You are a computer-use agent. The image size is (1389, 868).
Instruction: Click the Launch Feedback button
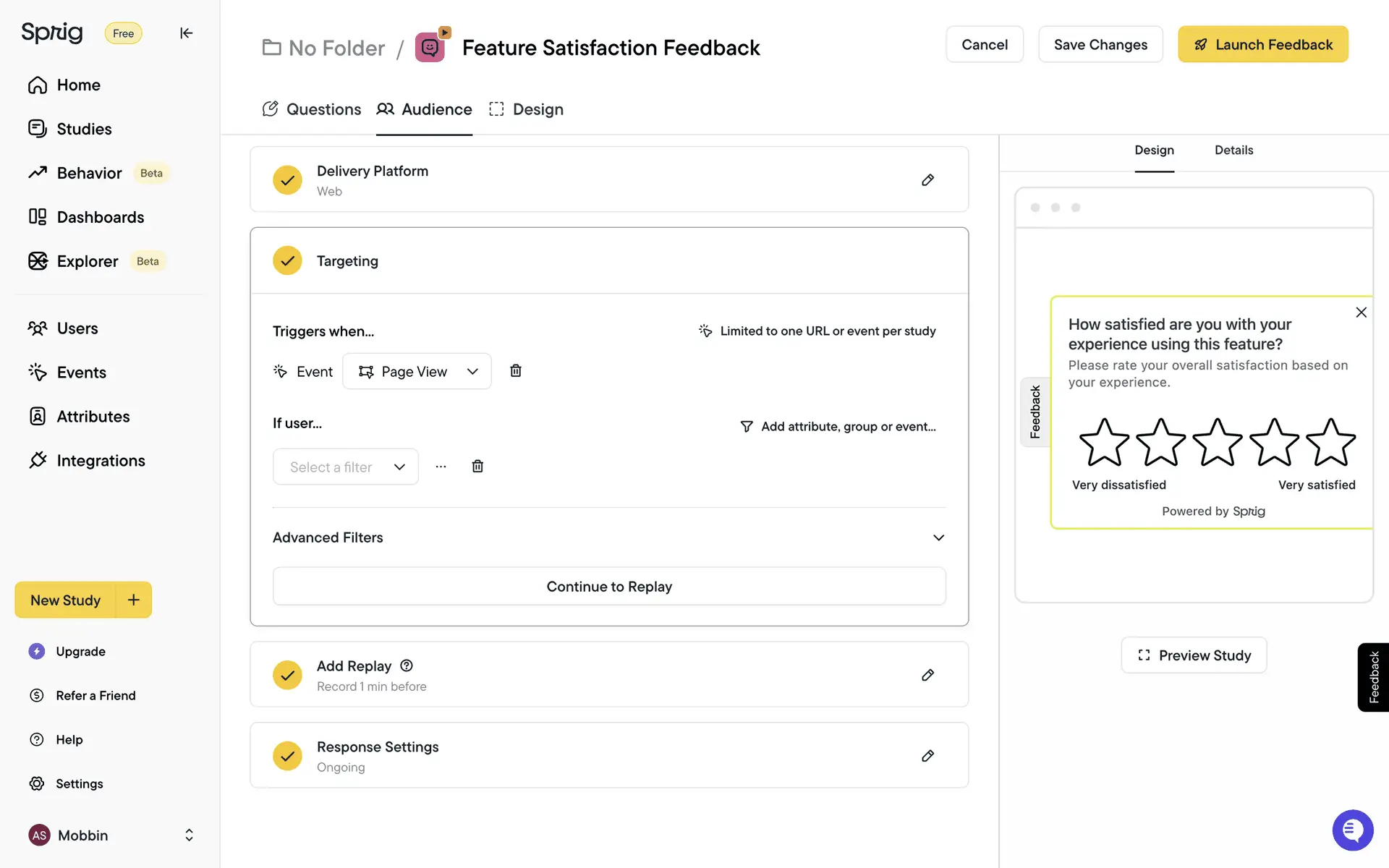tap(1262, 45)
